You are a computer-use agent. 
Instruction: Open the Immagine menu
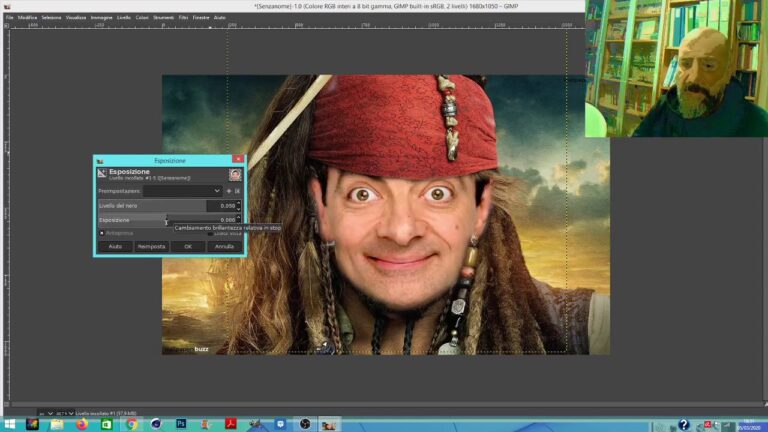[101, 18]
